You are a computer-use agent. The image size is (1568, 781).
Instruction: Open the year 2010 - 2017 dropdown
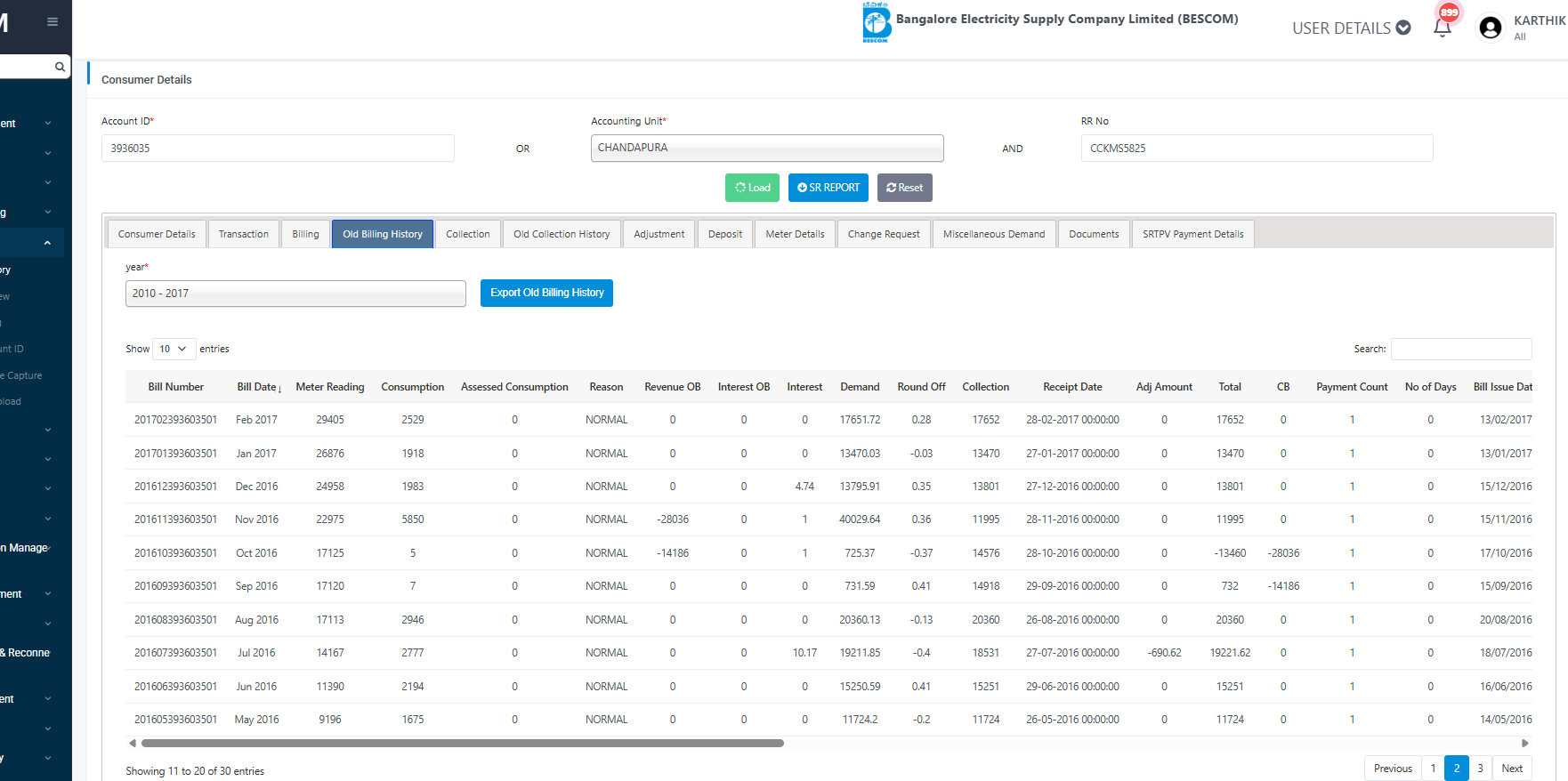click(x=295, y=294)
